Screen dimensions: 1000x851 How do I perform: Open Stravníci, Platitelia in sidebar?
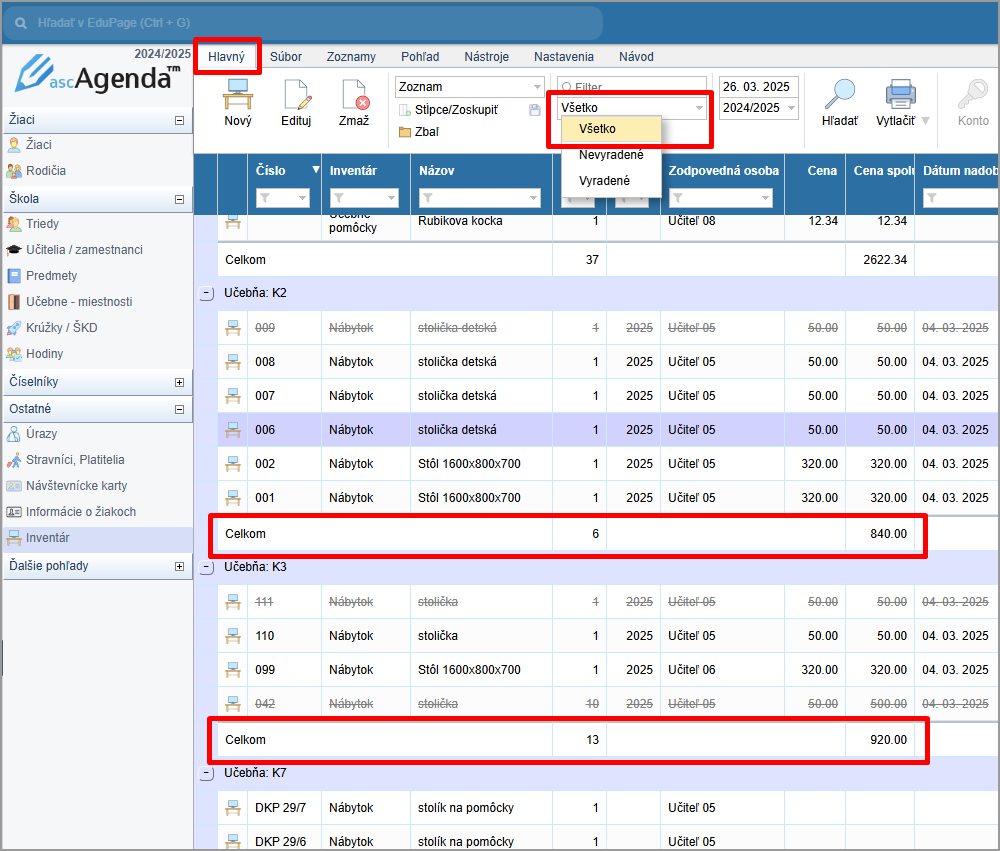[75, 460]
